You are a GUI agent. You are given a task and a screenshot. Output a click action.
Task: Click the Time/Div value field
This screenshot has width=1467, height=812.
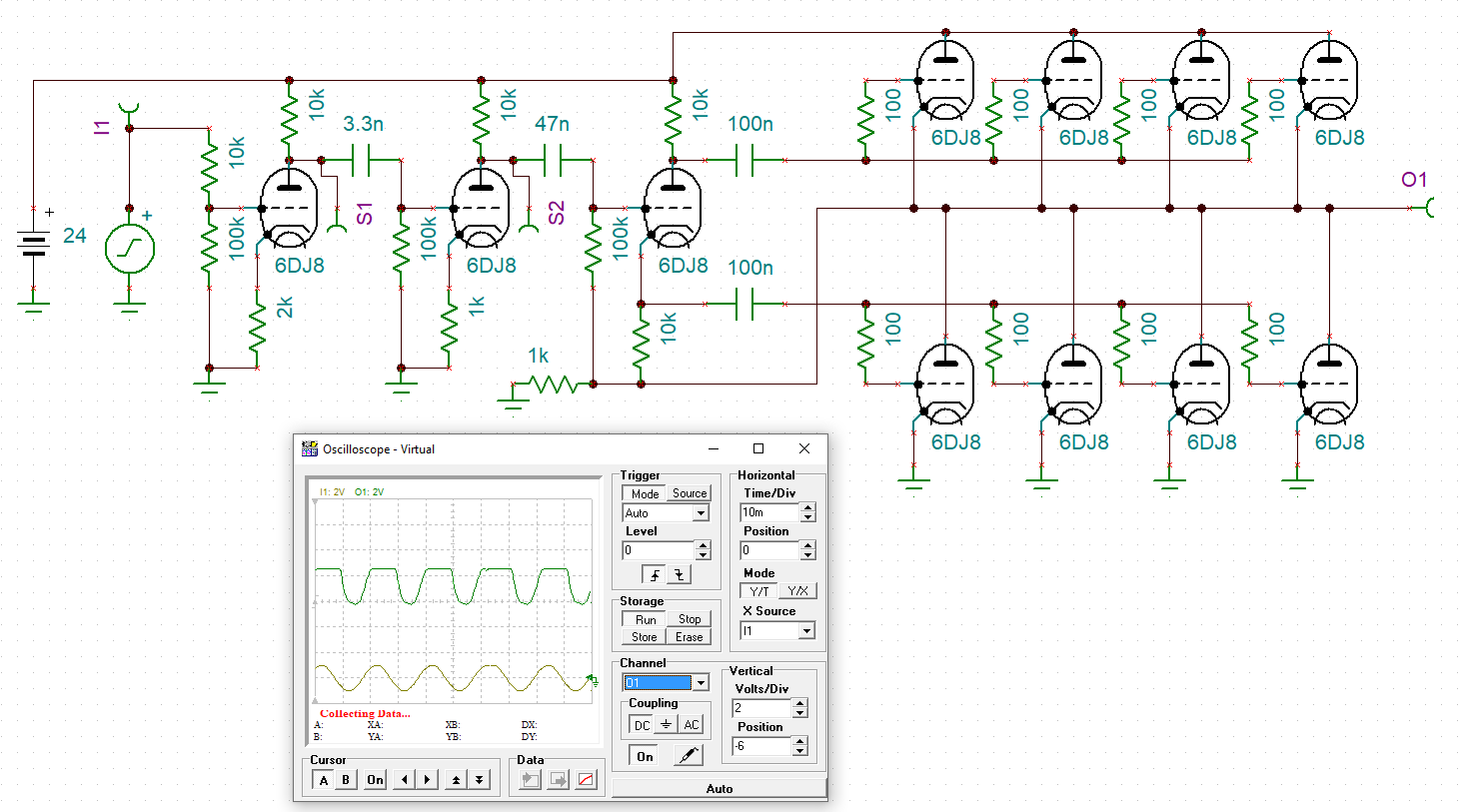[769, 512]
